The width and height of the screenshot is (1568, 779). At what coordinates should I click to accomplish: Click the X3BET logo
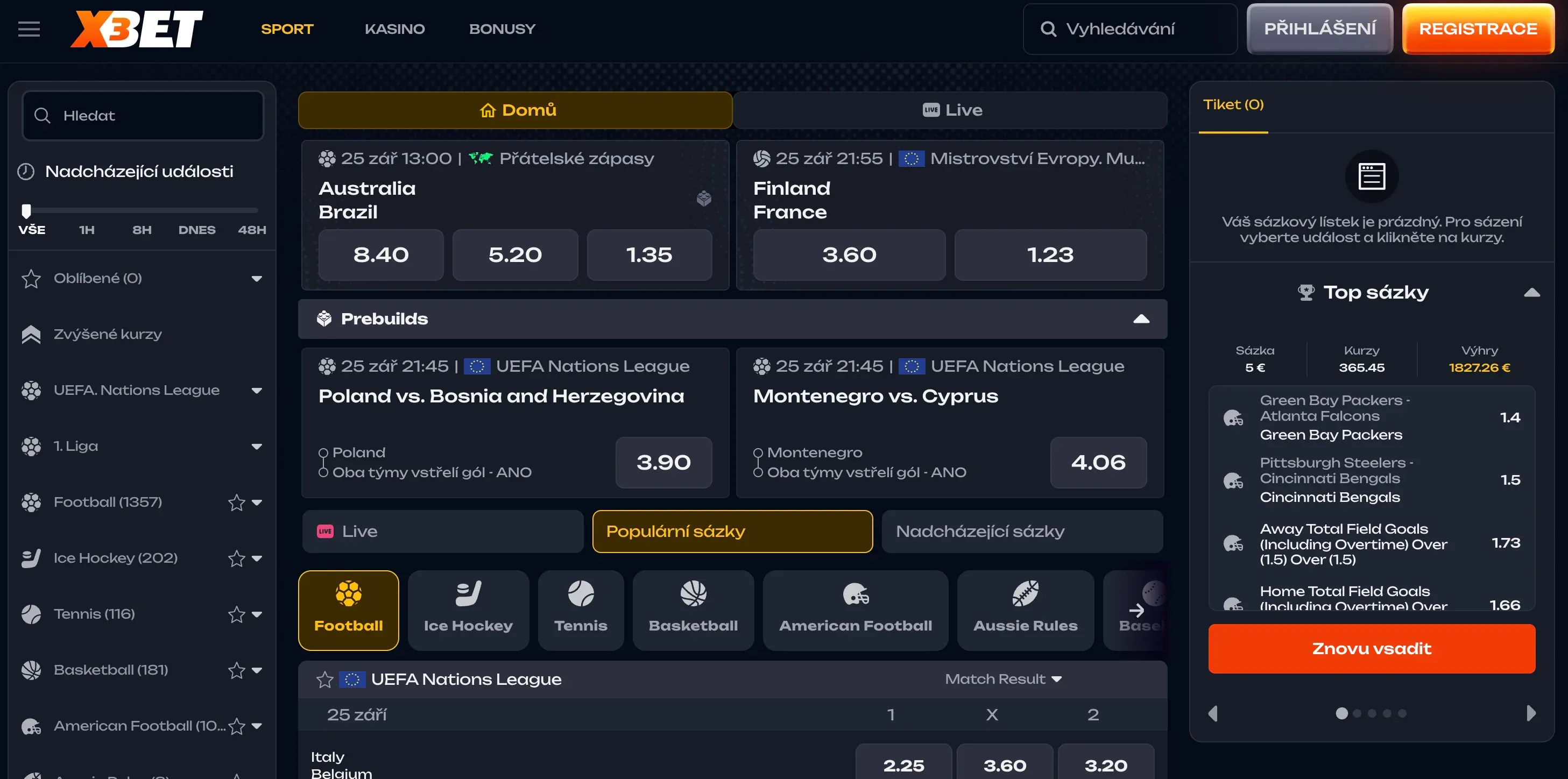(136, 29)
